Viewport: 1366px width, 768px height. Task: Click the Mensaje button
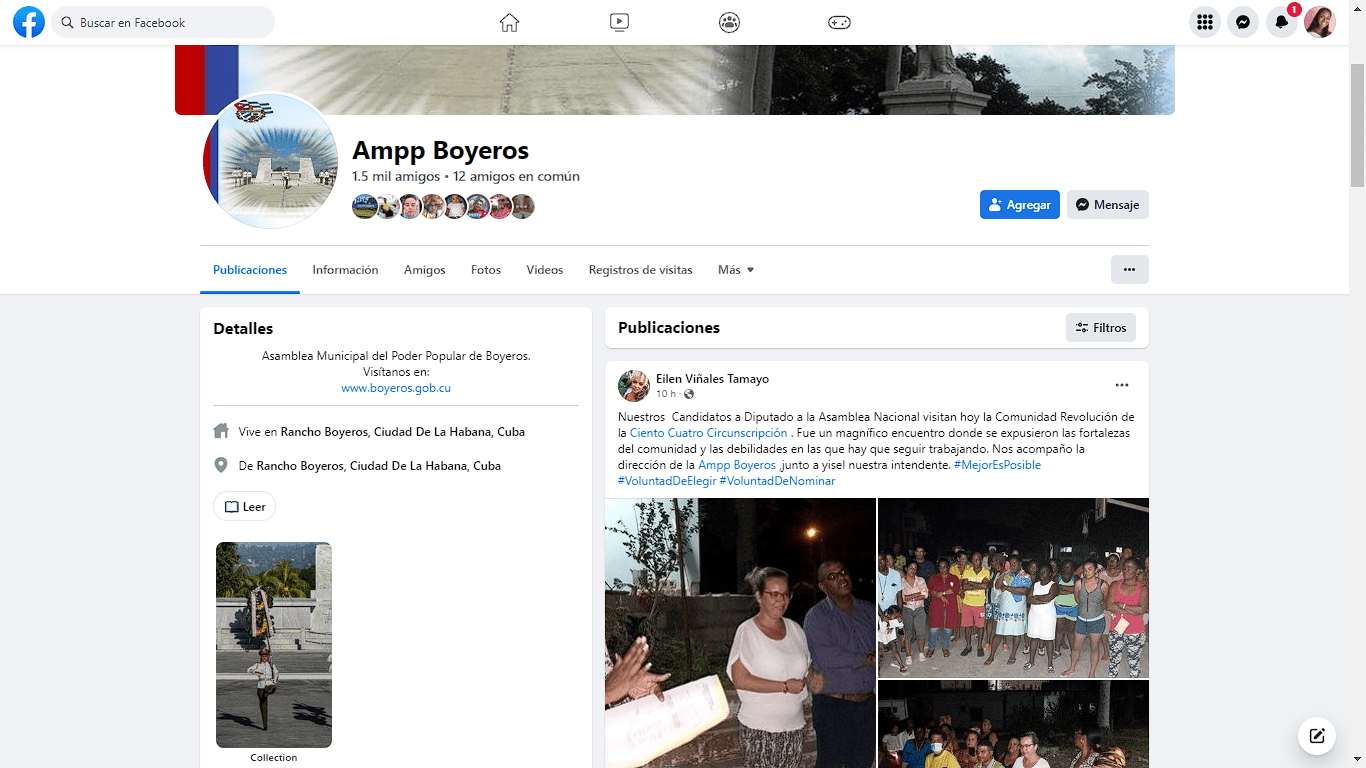point(1108,205)
